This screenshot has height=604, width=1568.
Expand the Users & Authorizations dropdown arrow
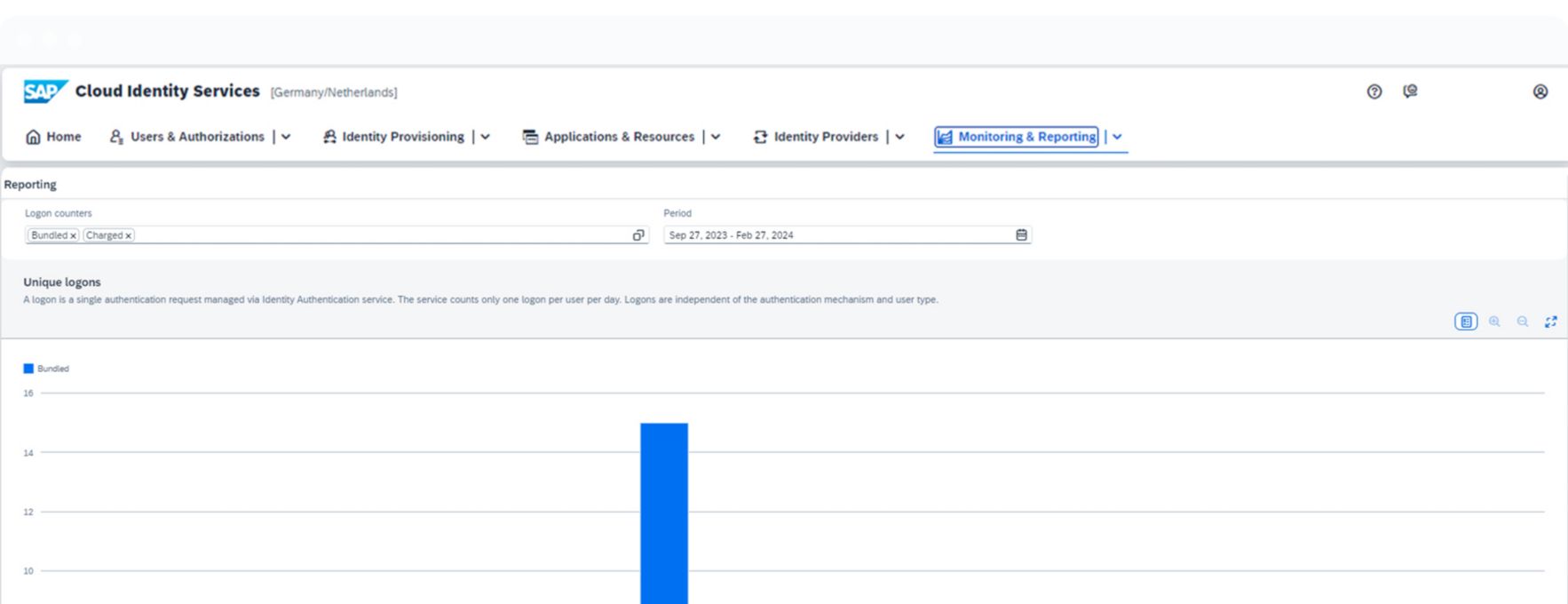point(286,137)
